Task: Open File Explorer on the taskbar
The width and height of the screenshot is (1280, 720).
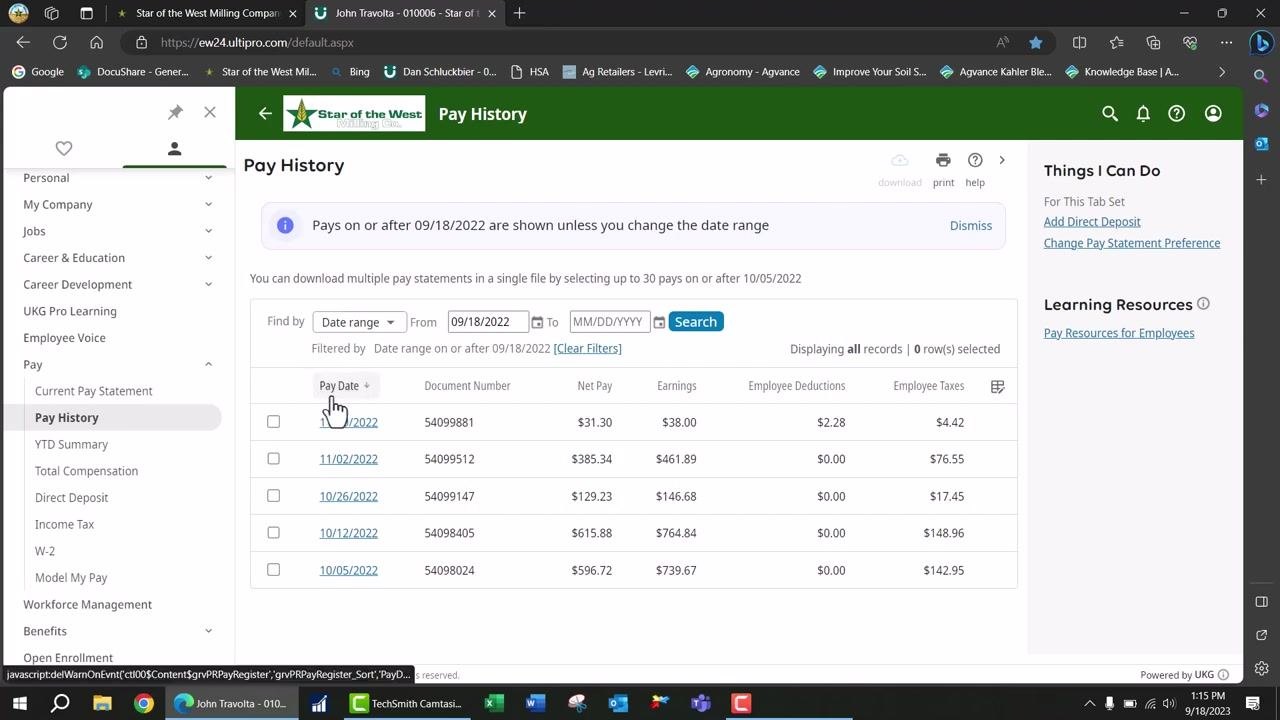Action: 102,703
